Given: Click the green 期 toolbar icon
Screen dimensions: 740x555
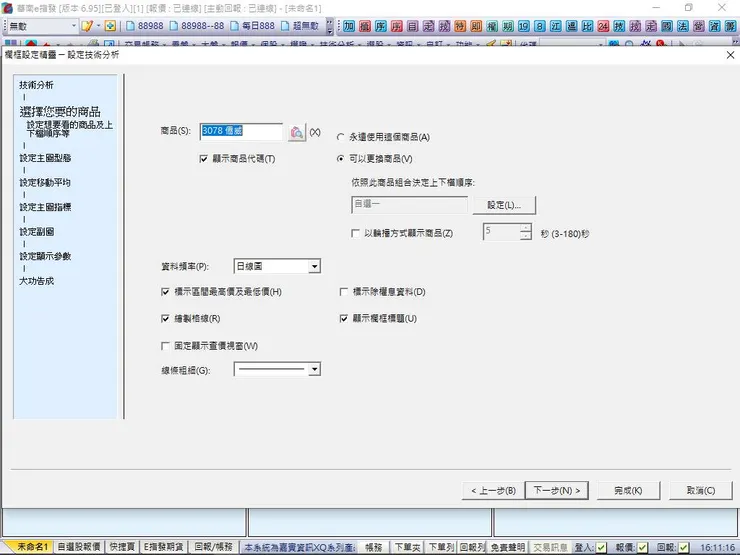Looking at the screenshot, I should coord(508,26).
